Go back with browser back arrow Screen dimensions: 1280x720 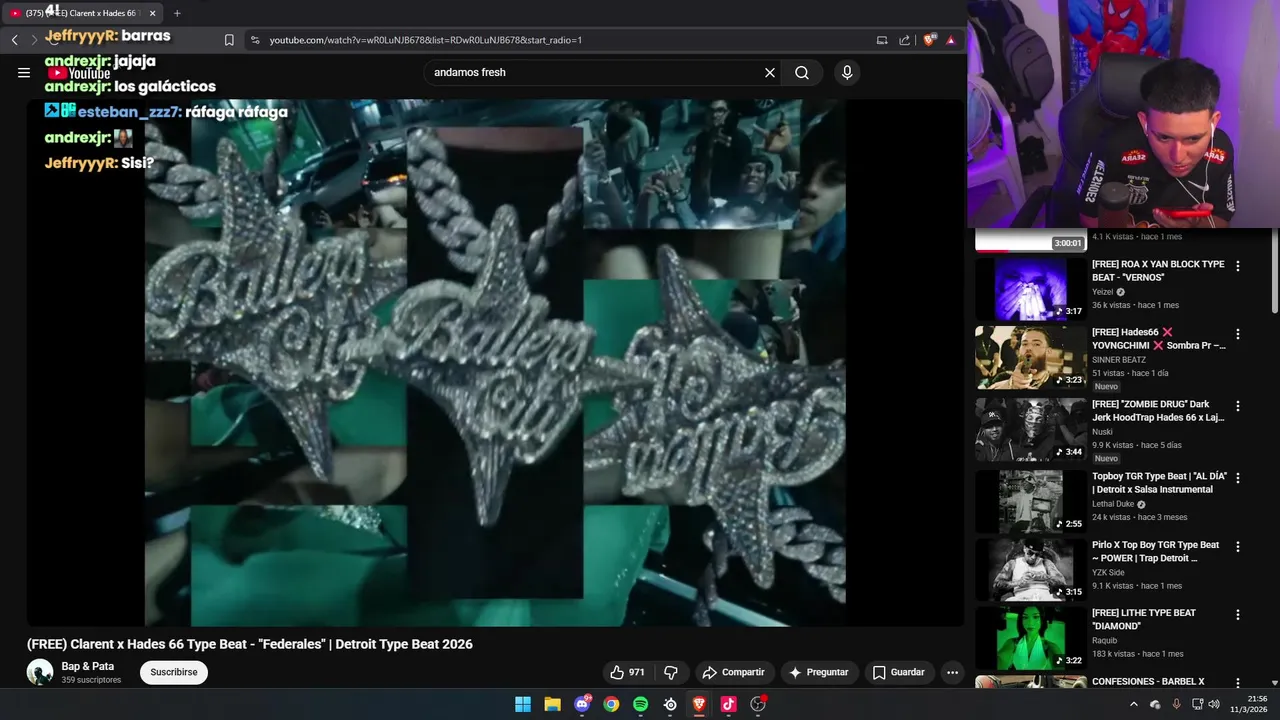click(x=15, y=40)
